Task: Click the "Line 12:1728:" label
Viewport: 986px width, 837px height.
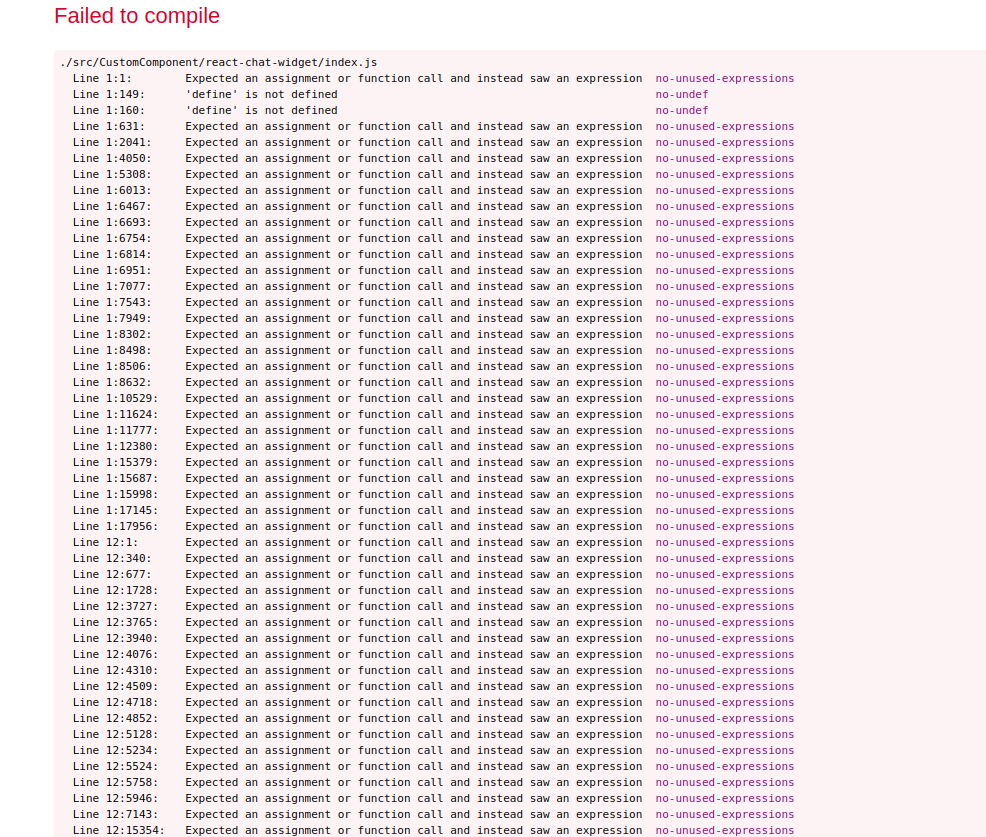Action: click(116, 590)
